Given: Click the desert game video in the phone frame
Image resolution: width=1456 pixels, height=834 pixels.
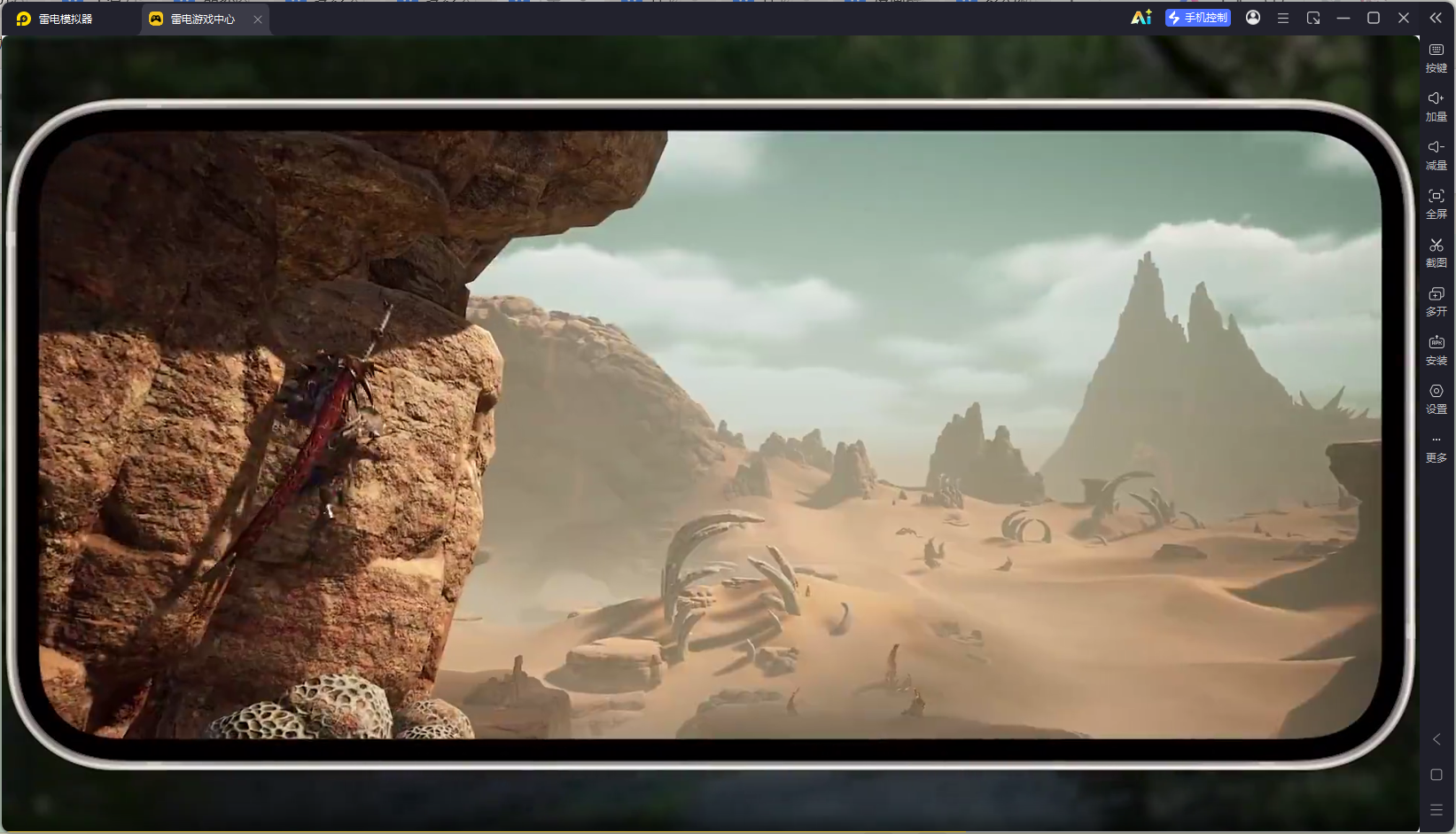Looking at the screenshot, I should click(x=710, y=434).
